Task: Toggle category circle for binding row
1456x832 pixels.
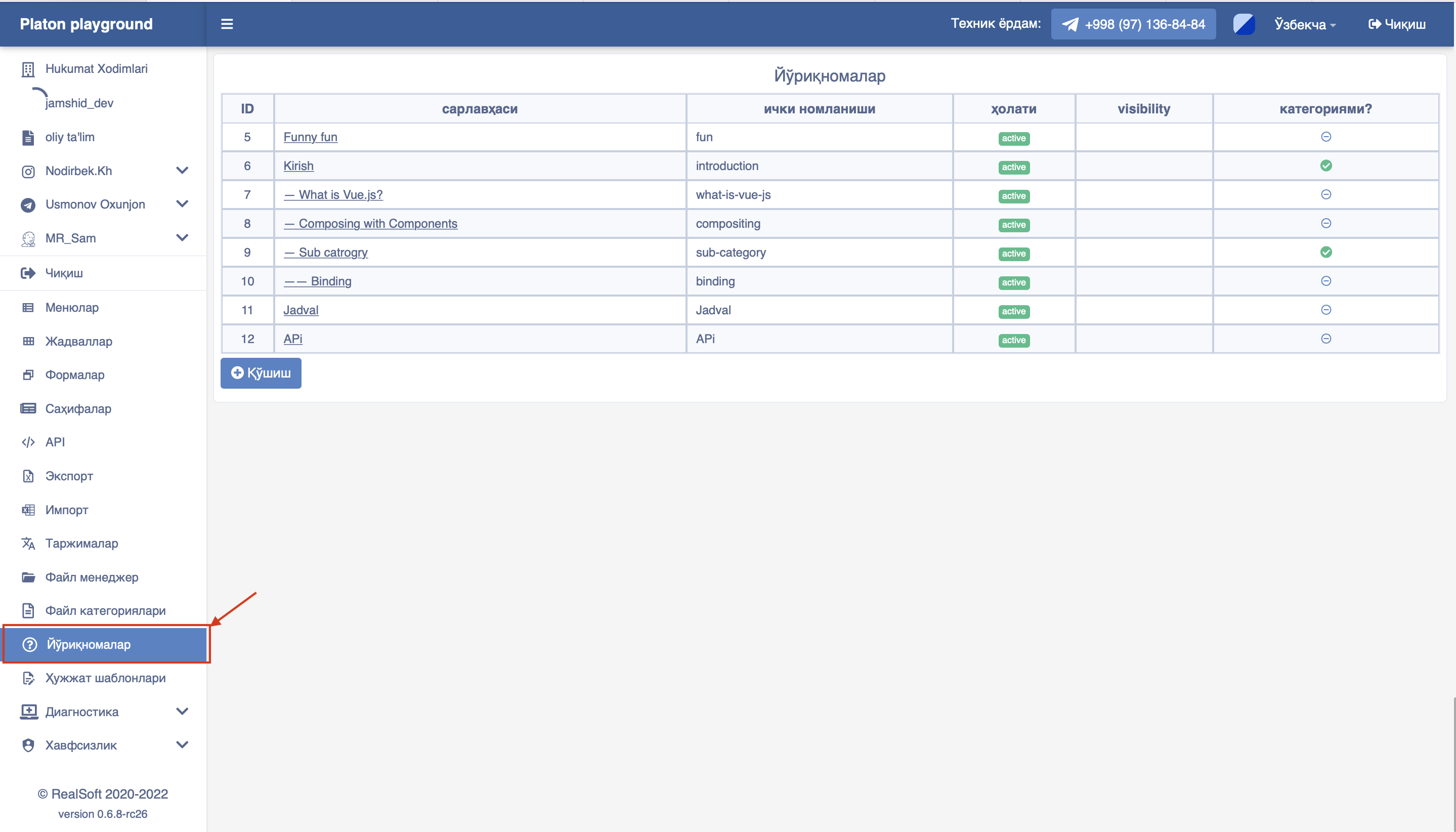Action: pyautogui.click(x=1326, y=281)
